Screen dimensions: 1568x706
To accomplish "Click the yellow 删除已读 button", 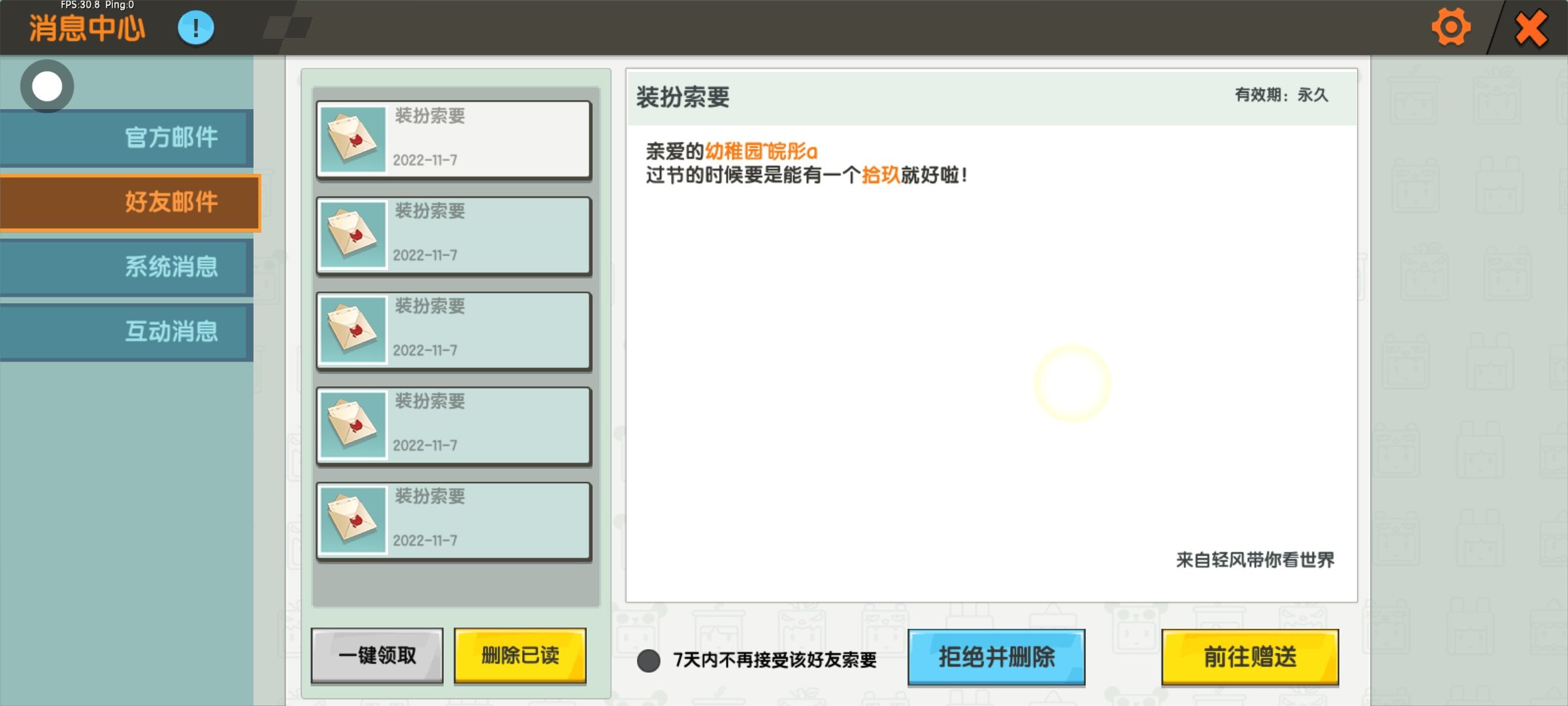I will (x=520, y=655).
